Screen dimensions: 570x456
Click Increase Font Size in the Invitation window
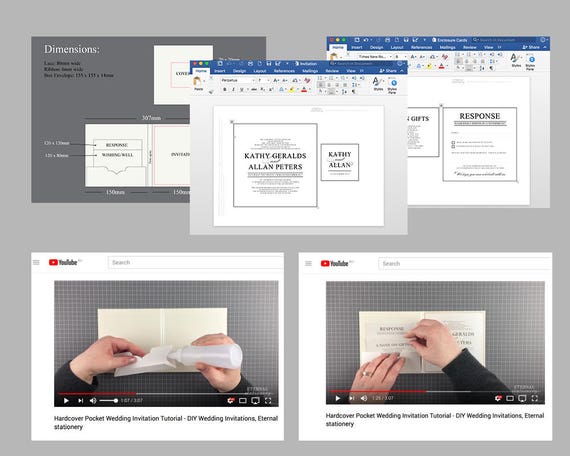click(276, 80)
